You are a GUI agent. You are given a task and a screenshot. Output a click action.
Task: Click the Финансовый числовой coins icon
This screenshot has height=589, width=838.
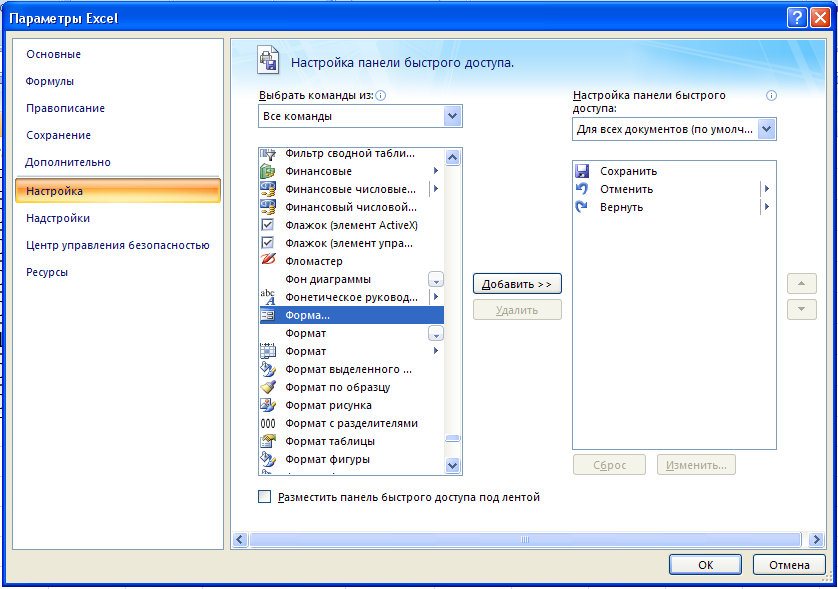[x=268, y=207]
